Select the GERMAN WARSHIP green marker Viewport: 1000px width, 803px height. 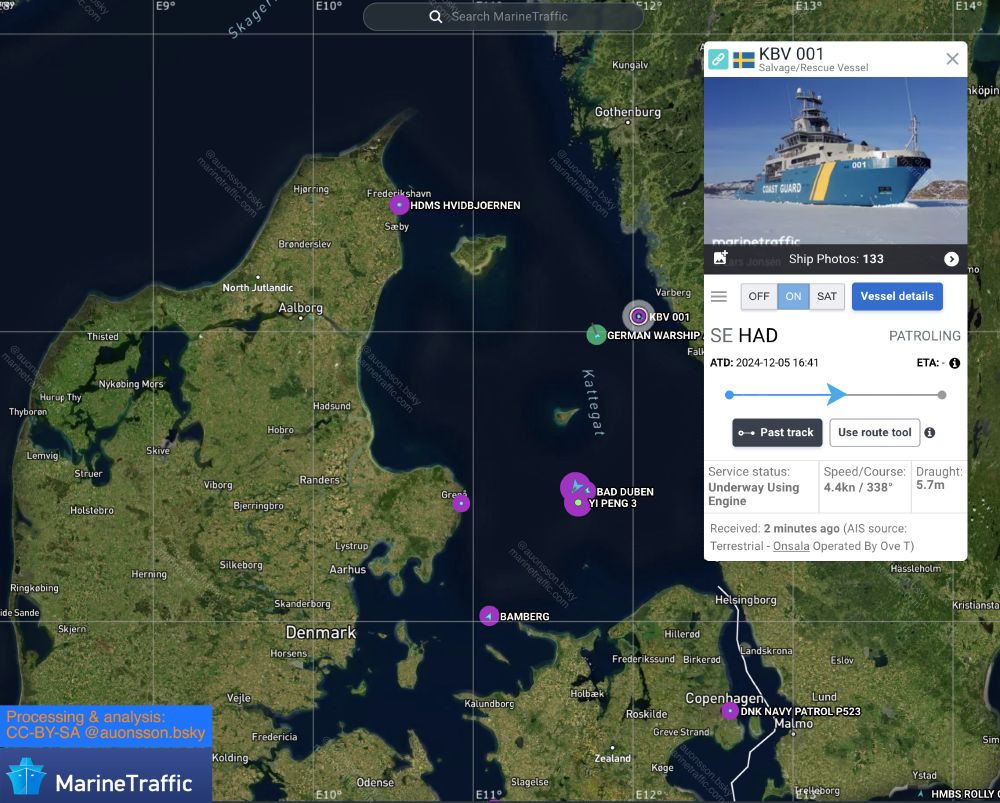(596, 334)
